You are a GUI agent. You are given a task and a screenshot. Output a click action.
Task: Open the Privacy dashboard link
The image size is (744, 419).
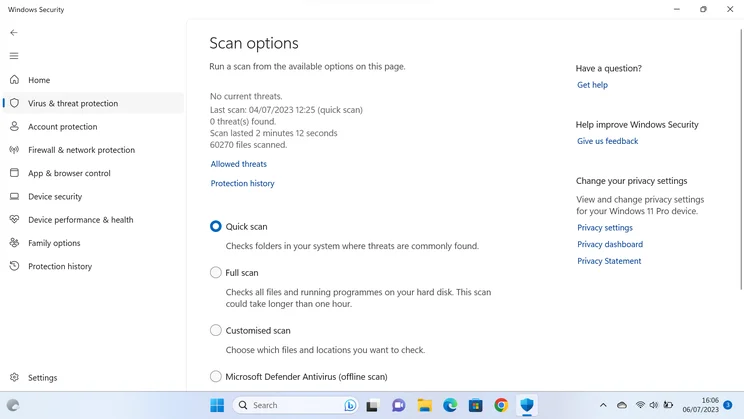point(610,244)
